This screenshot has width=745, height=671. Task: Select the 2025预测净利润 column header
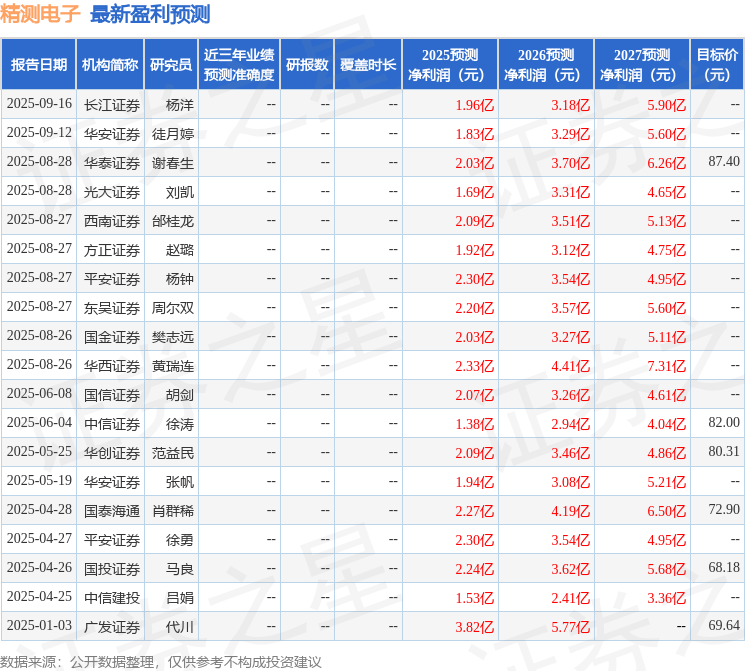pos(450,64)
